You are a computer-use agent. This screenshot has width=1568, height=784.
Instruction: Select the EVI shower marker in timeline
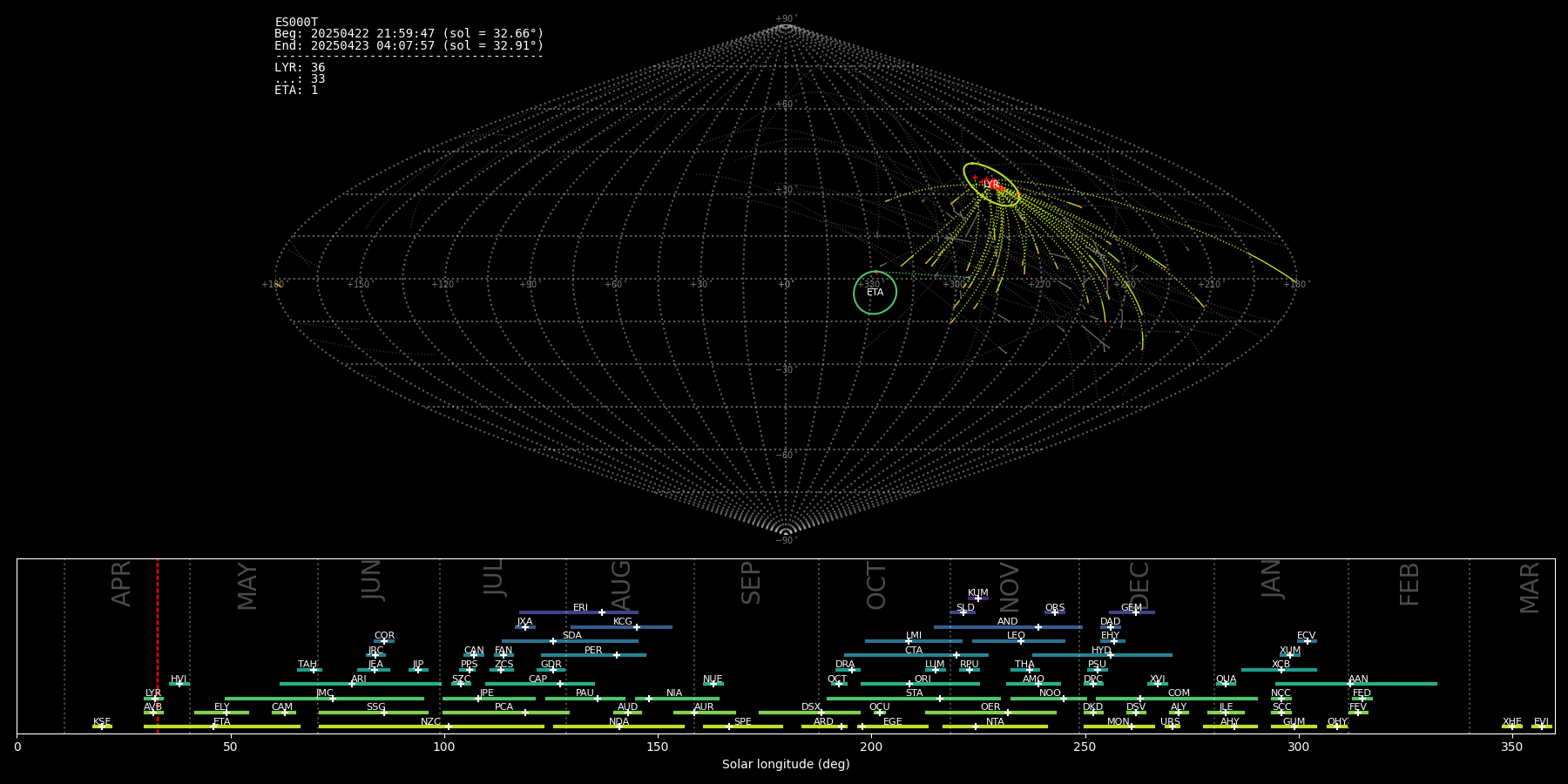(1541, 727)
